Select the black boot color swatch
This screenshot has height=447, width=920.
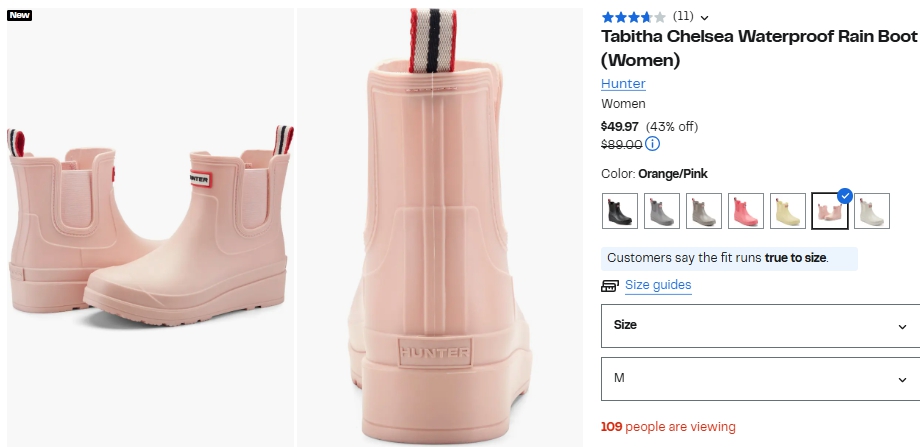620,211
